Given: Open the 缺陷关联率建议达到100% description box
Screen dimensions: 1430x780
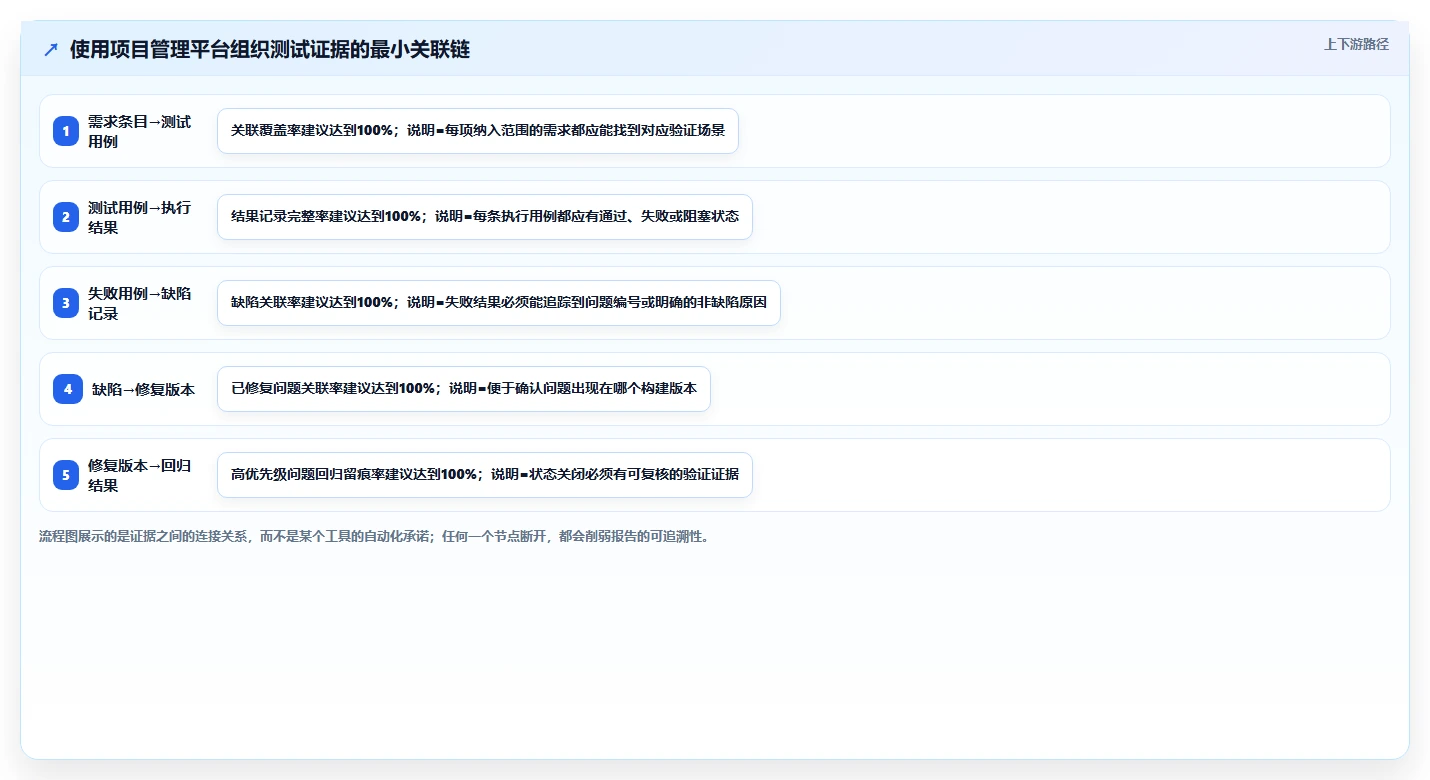Looking at the screenshot, I should coord(499,303).
